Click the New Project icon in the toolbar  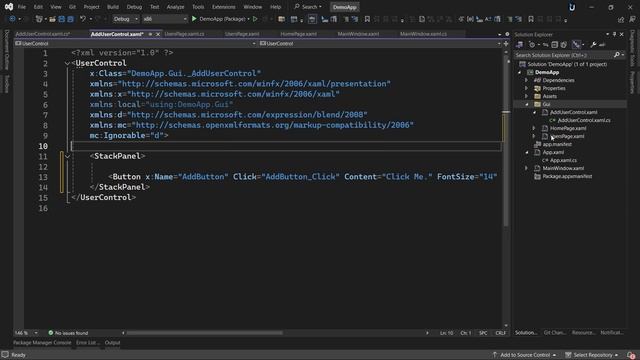tap(39, 19)
